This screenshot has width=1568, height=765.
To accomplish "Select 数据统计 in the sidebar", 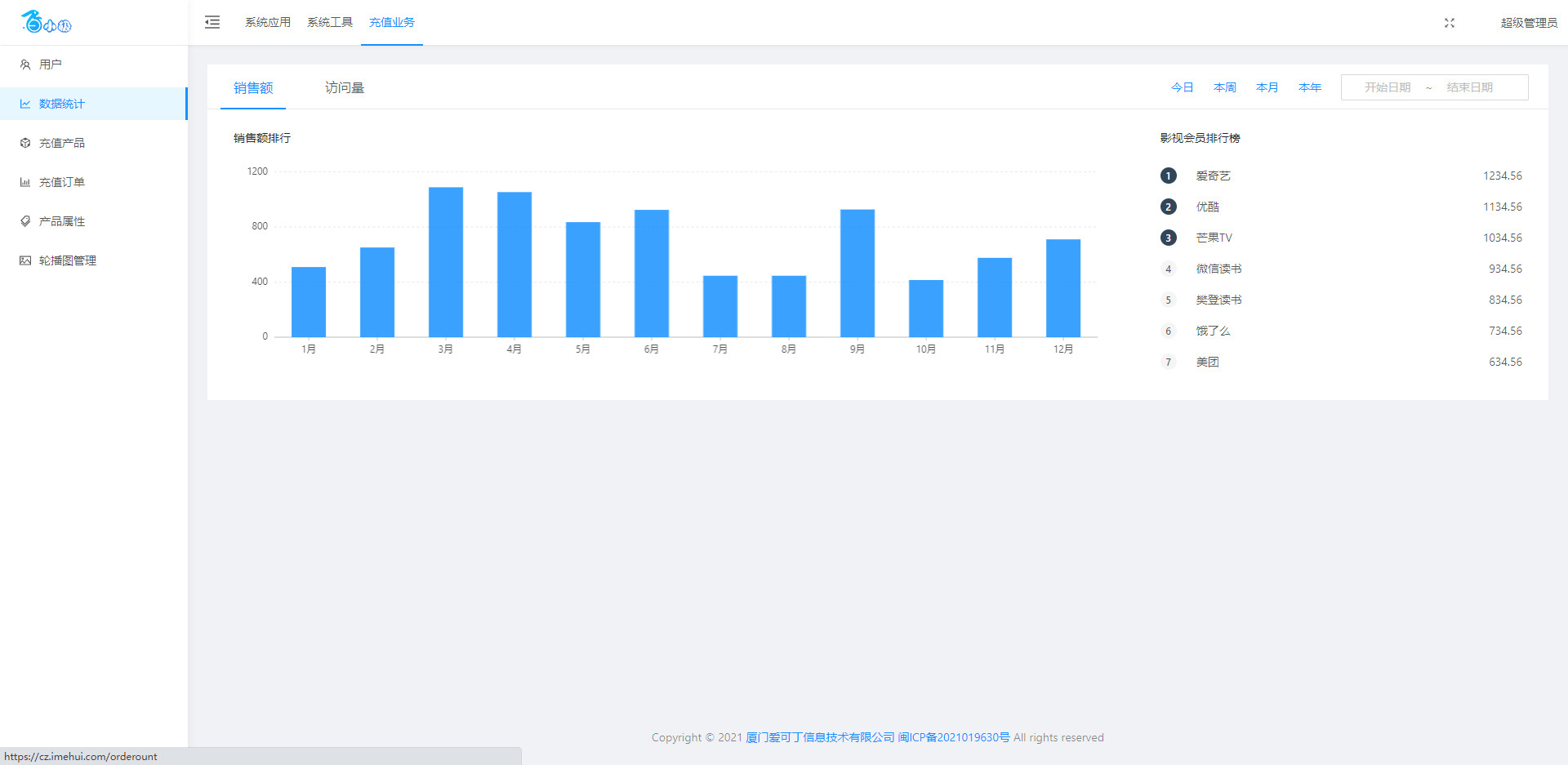I will click(x=94, y=104).
